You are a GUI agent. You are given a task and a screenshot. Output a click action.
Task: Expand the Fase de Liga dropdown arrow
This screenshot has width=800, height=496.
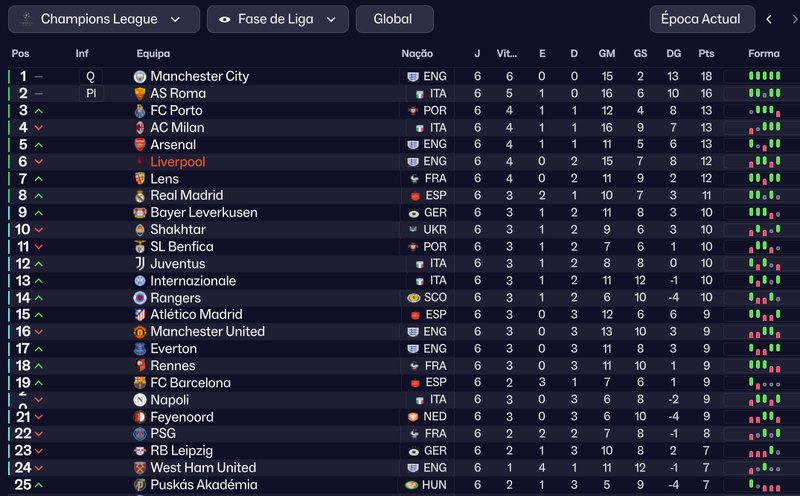point(331,19)
